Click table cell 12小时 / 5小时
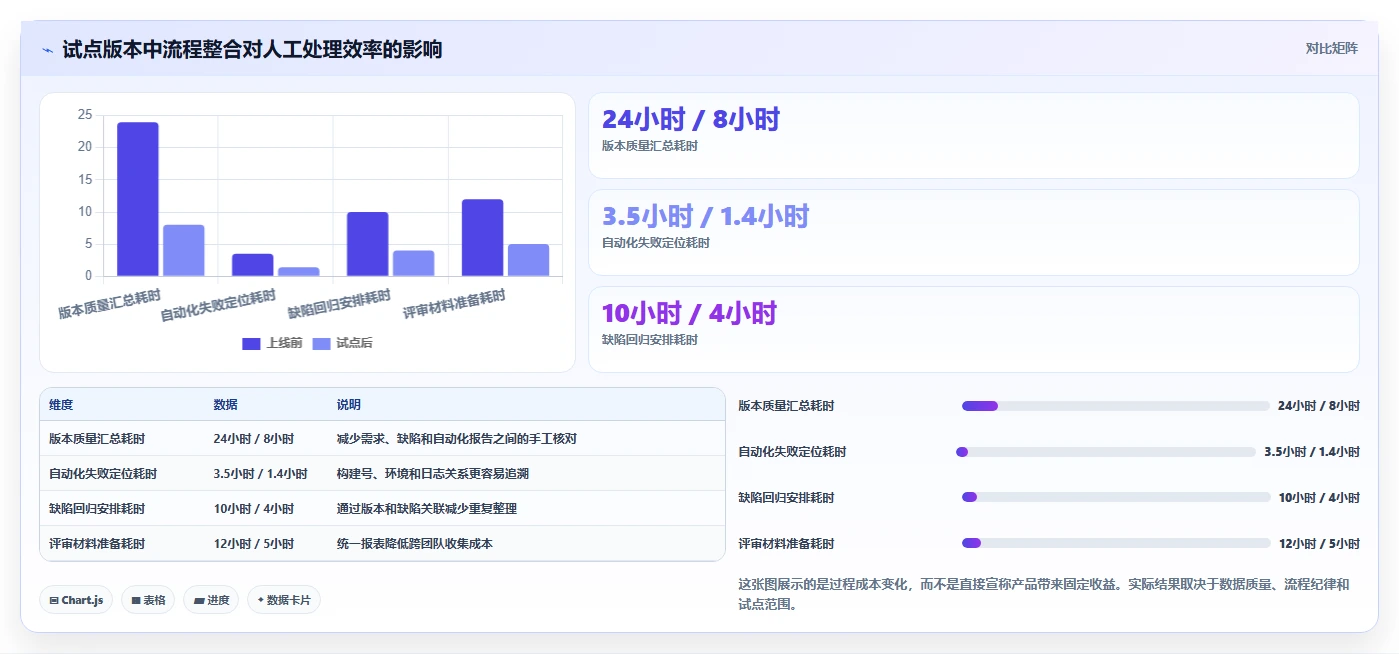 pos(254,544)
